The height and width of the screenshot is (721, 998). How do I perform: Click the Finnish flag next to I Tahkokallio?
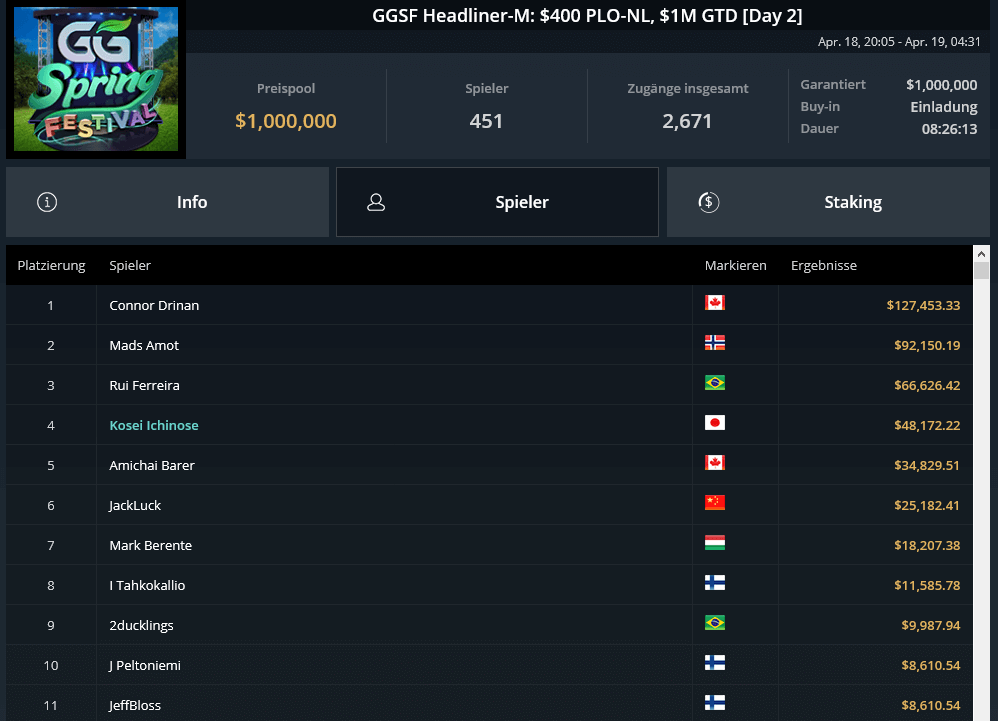coord(715,582)
